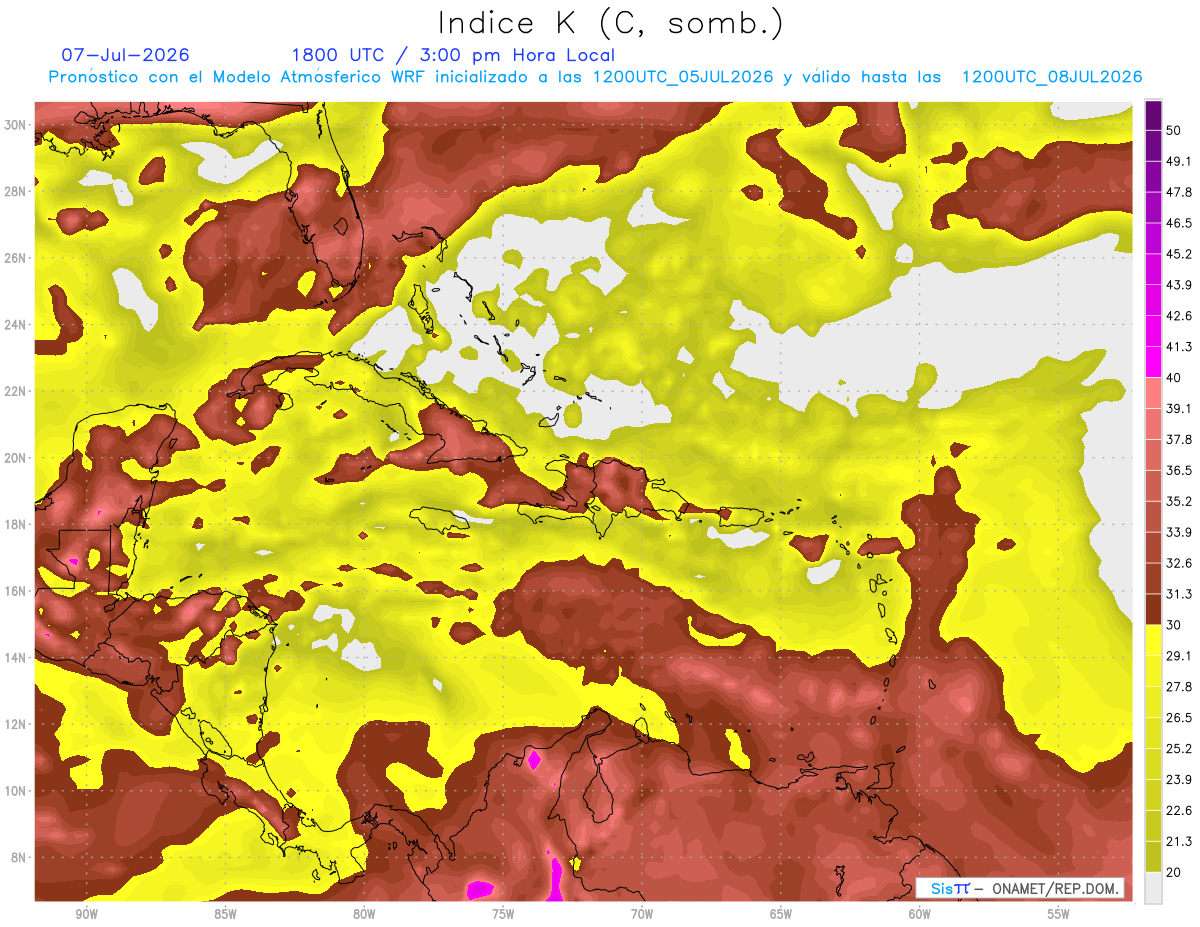Click the longitude label "55W"
1200x927 pixels.
pos(1059,914)
